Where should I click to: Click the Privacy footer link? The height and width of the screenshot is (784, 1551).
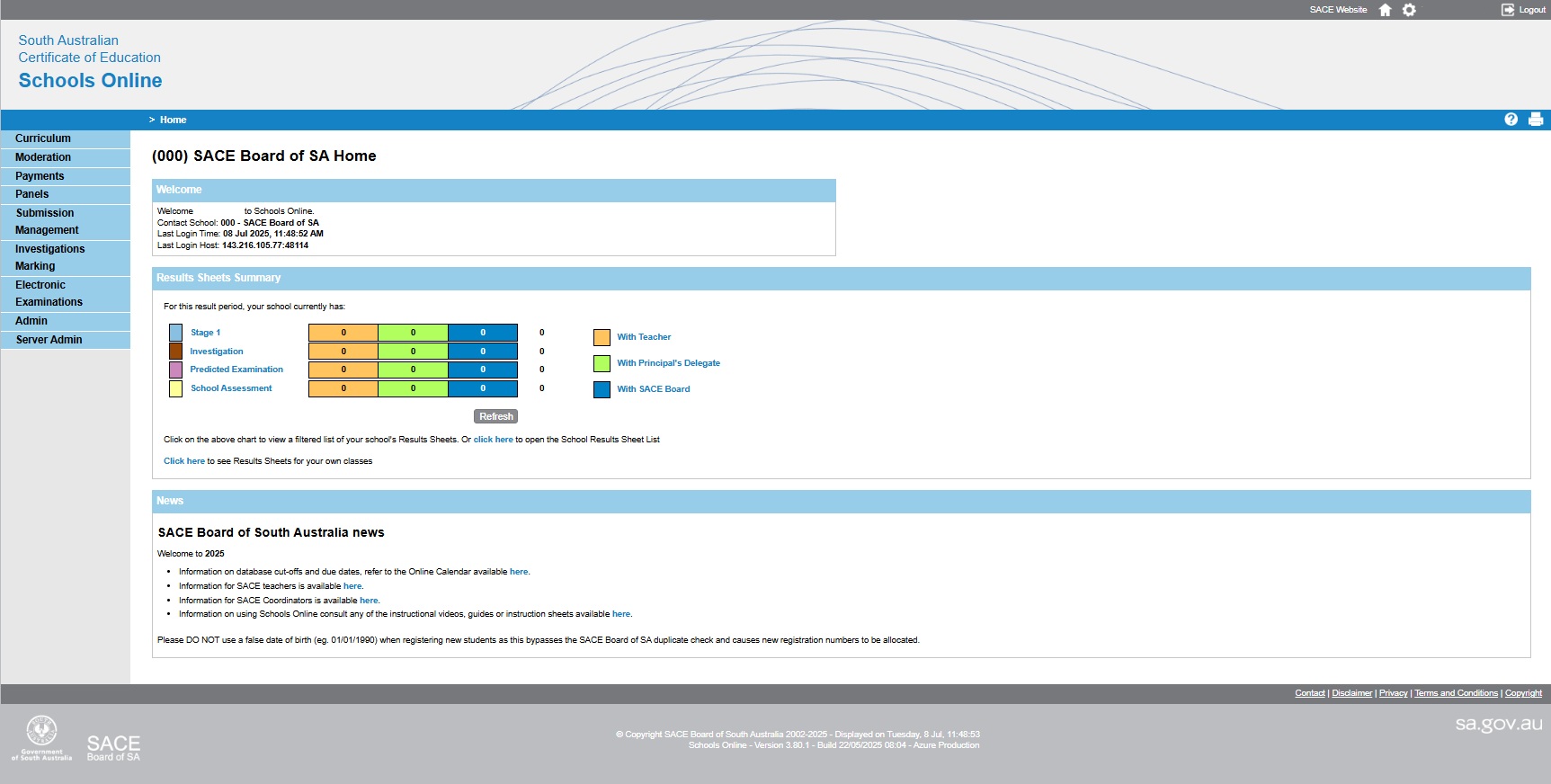(1394, 693)
